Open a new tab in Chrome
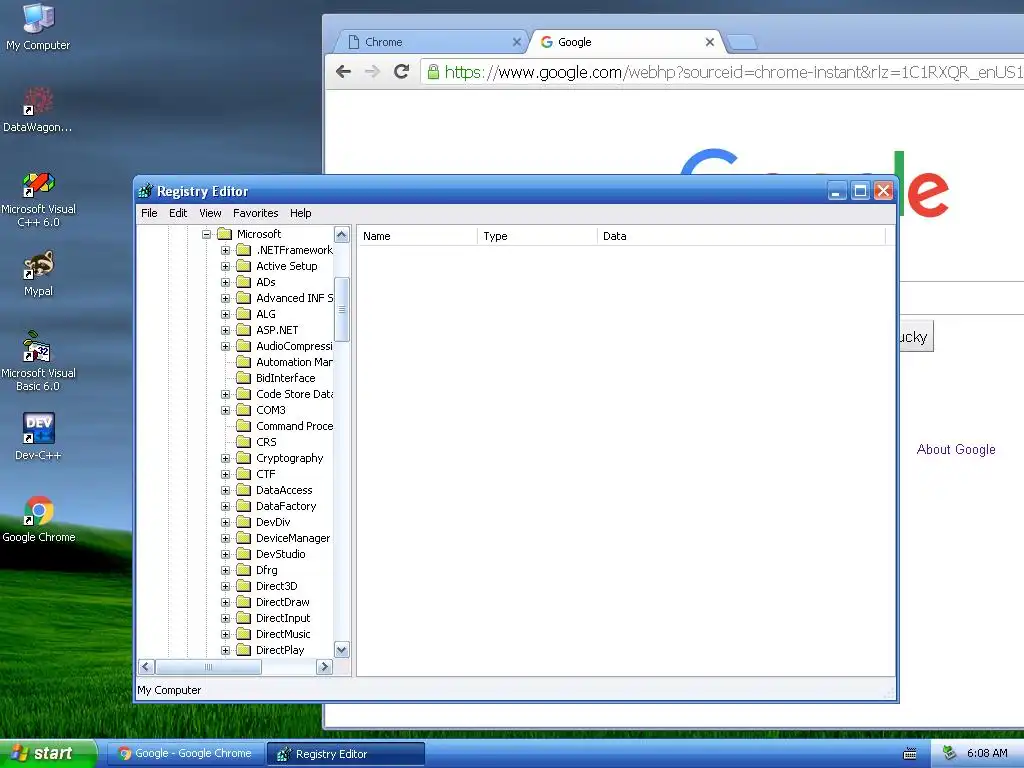 (x=742, y=42)
